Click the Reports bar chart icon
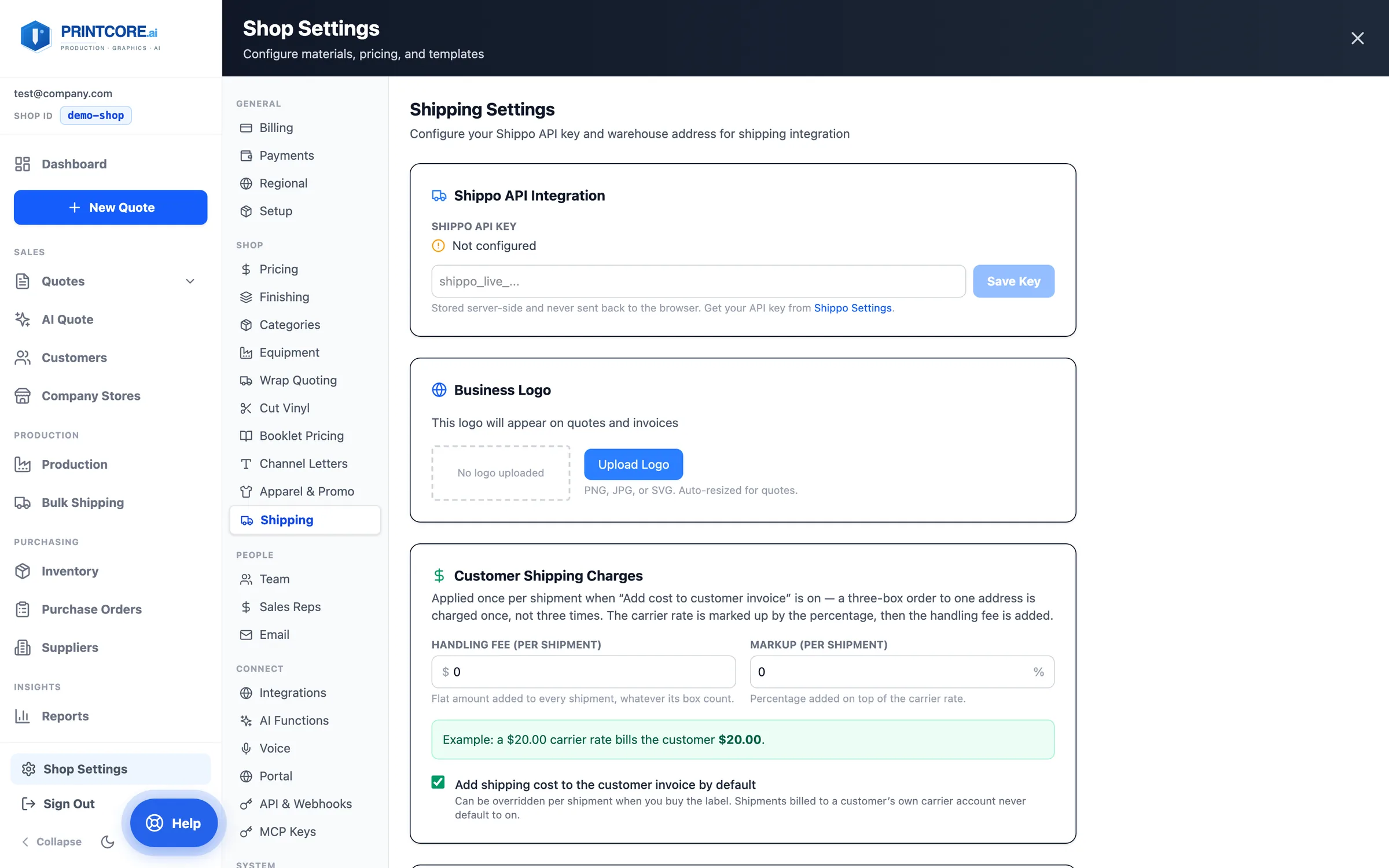Screen dimensions: 1389x868 tap(23, 716)
